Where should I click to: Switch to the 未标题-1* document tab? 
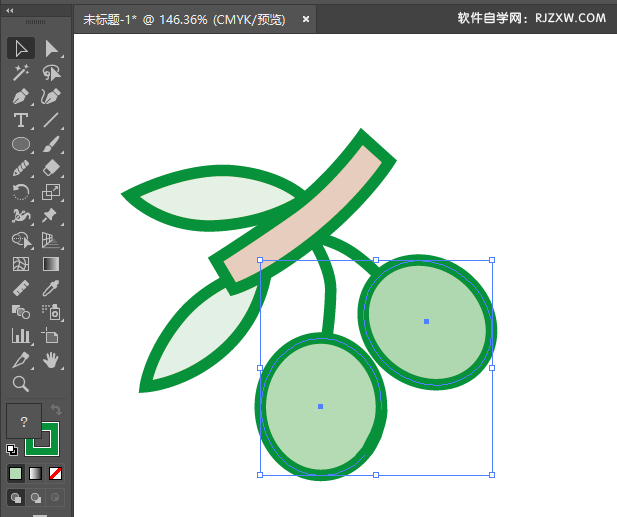[184, 19]
